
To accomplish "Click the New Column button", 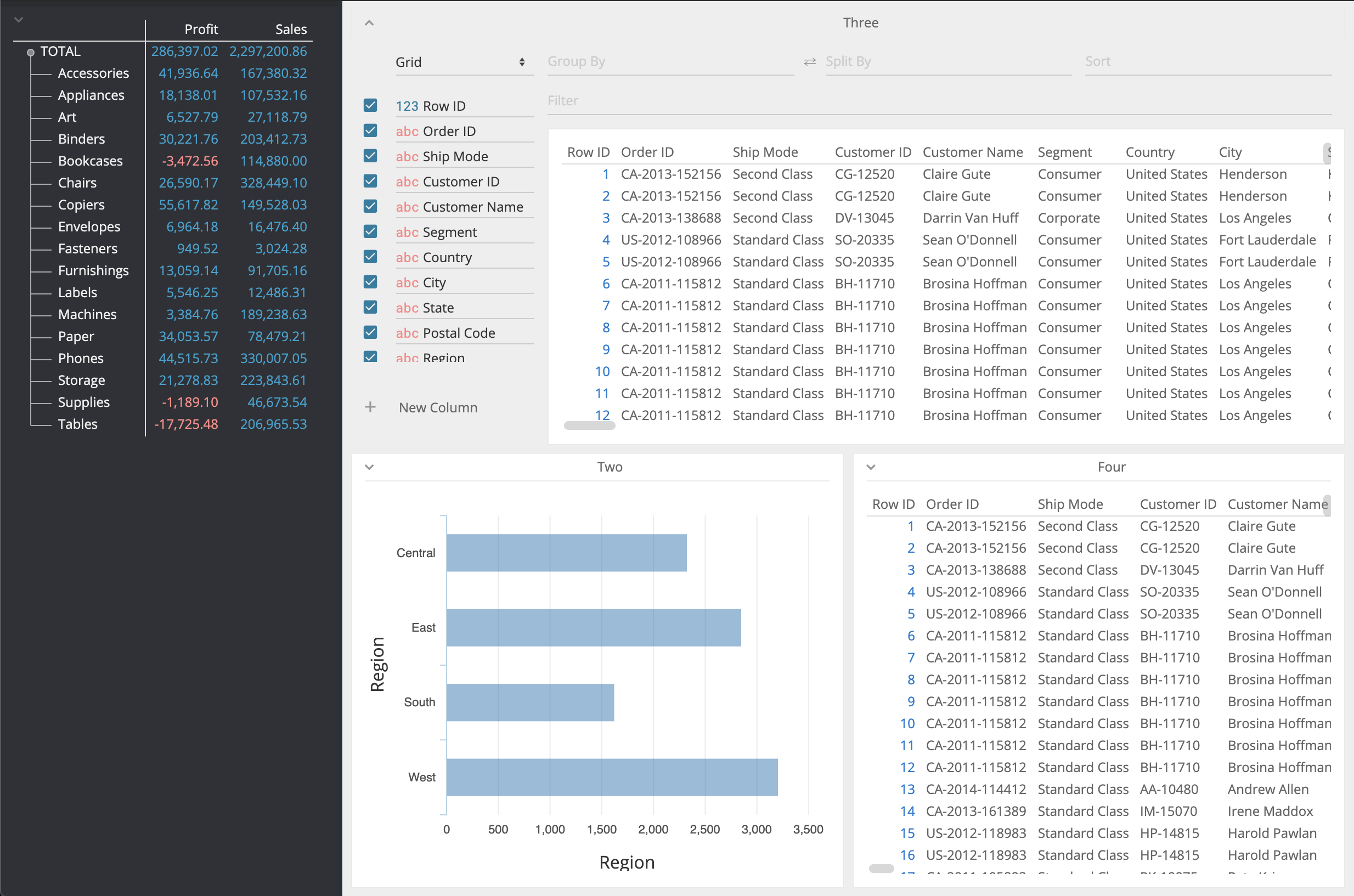I will click(438, 407).
